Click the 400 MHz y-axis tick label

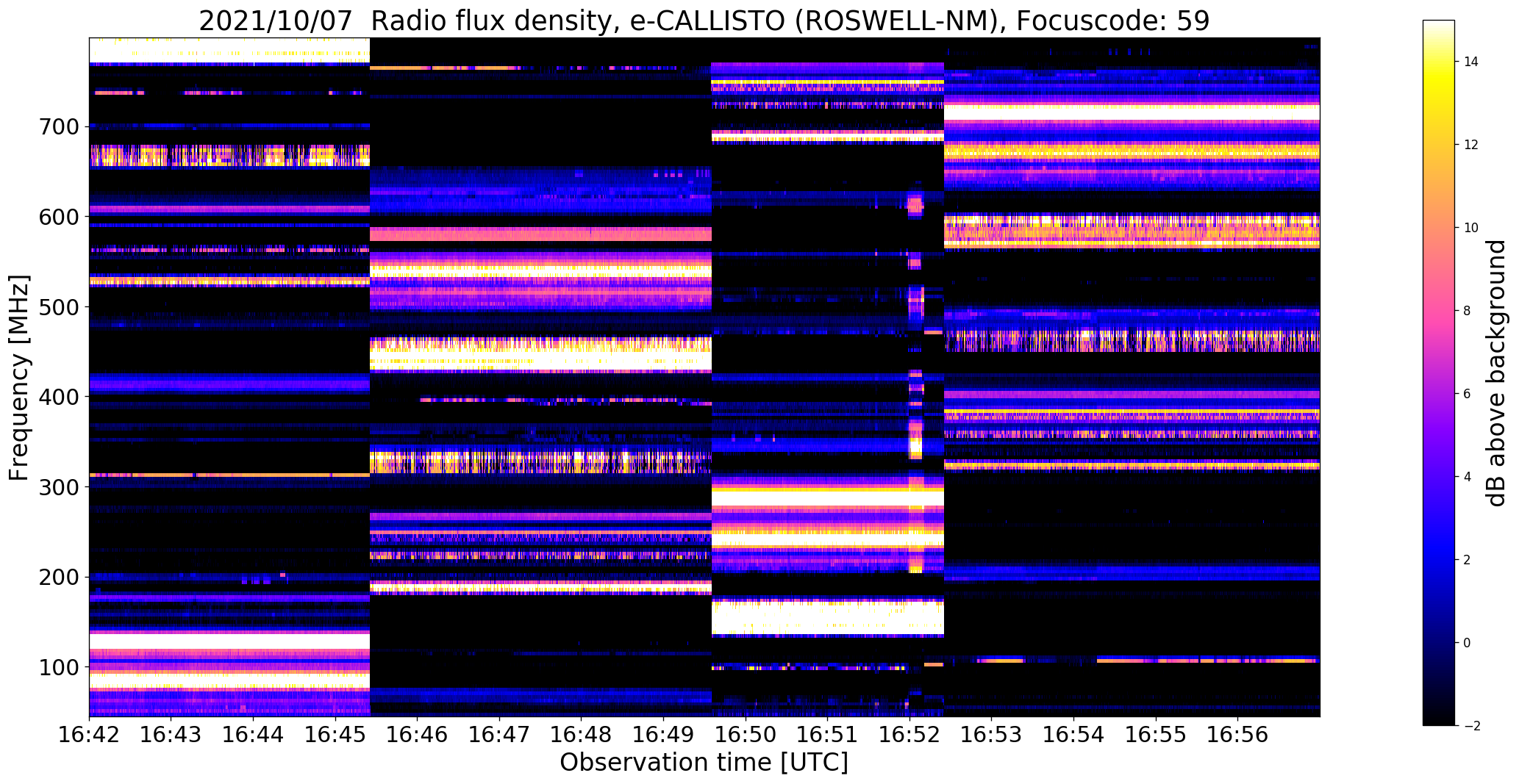tap(57, 398)
